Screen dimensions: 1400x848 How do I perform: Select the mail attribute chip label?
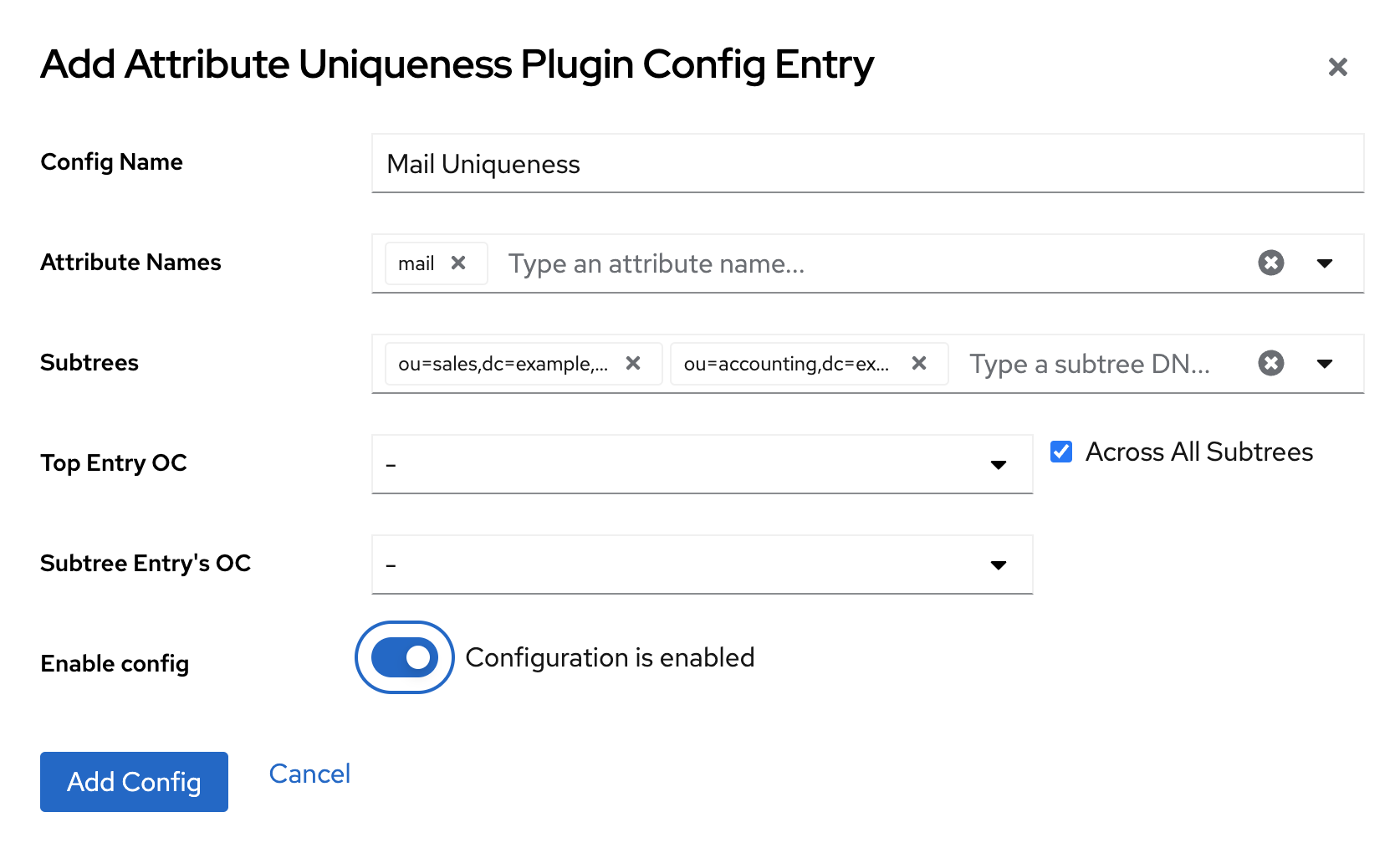[x=416, y=264]
